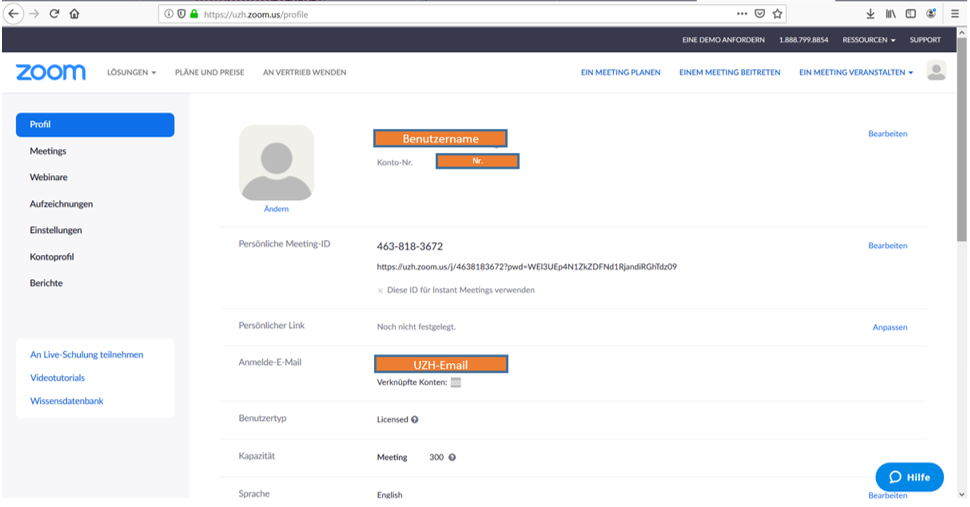Open the Firefox hamburger menu
Screen dimensions: 970x507
955,14
